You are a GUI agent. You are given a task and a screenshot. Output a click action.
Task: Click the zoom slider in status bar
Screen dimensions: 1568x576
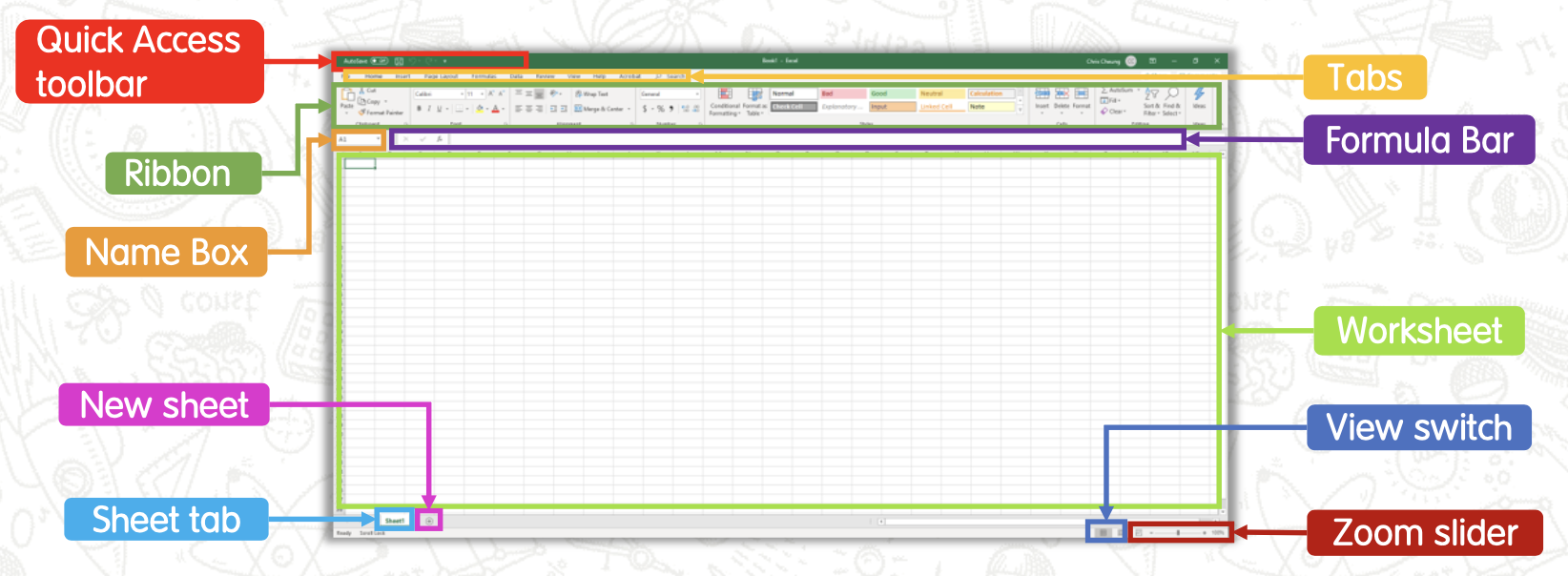click(1179, 533)
